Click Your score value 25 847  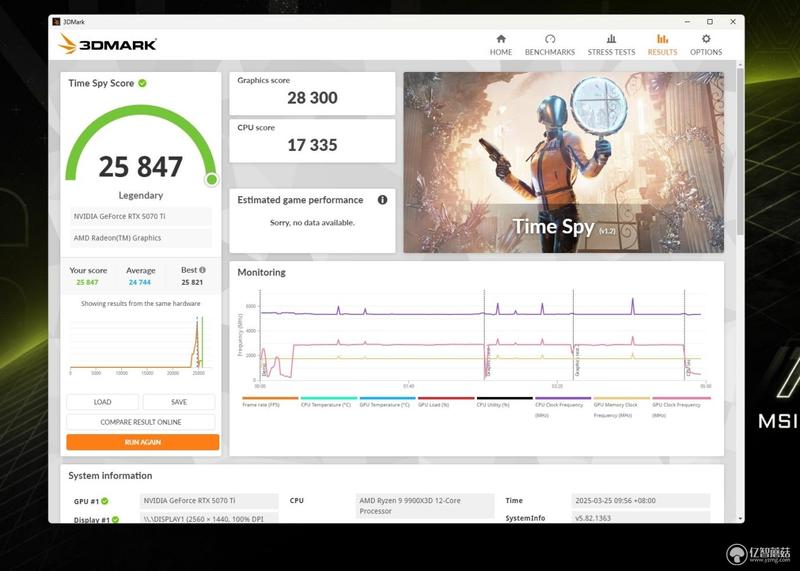(x=87, y=282)
